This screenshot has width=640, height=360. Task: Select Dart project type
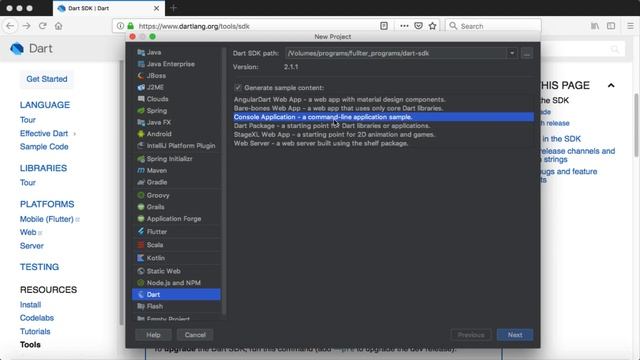(x=176, y=294)
